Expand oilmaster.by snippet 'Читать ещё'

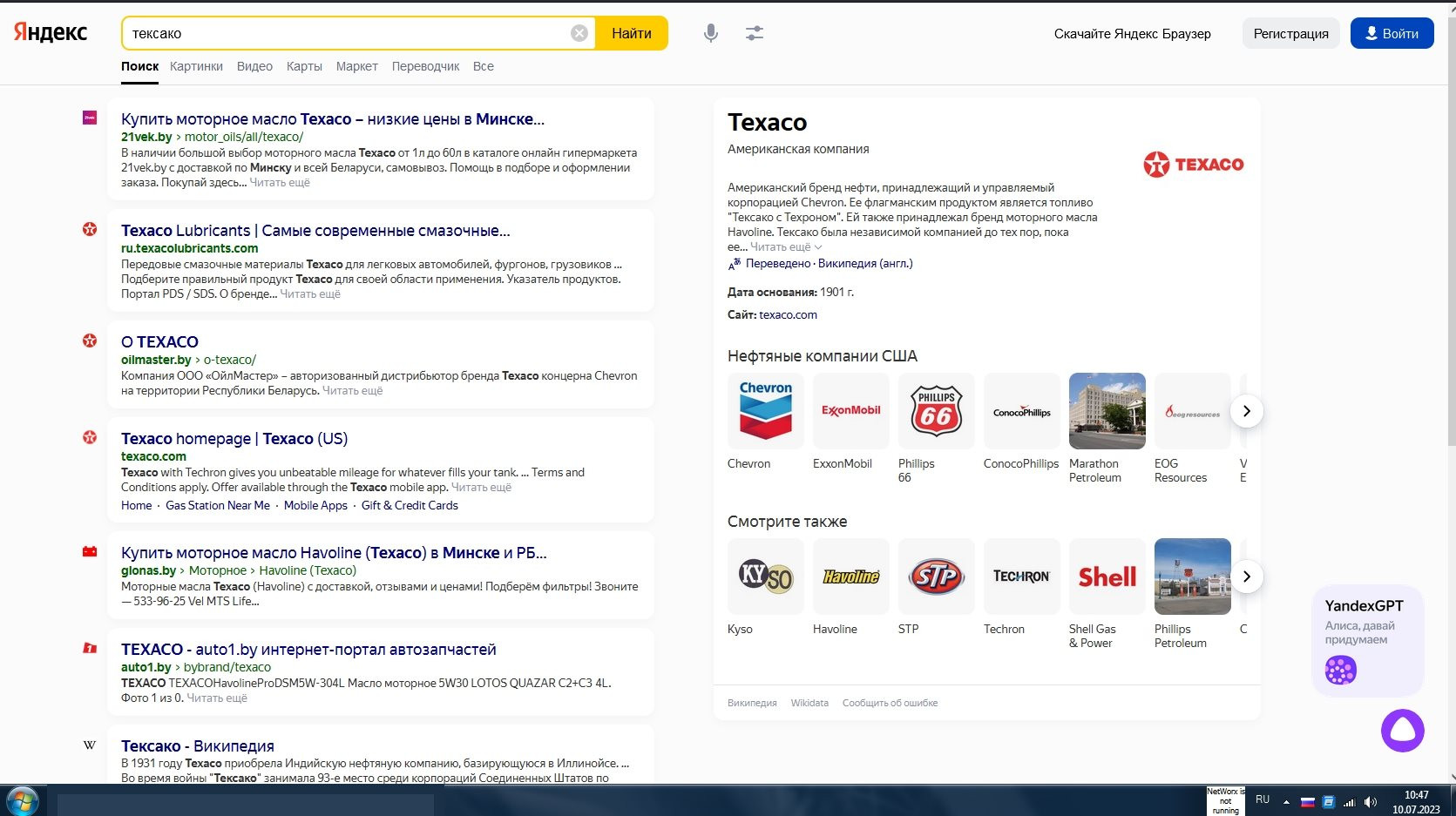[x=353, y=391]
